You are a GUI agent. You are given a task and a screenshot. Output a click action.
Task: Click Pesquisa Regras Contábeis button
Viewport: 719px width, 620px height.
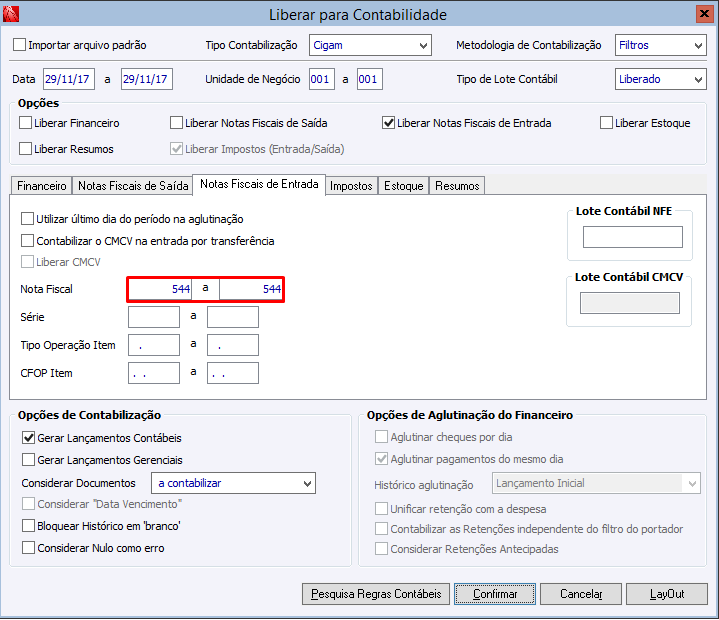[x=376, y=594]
